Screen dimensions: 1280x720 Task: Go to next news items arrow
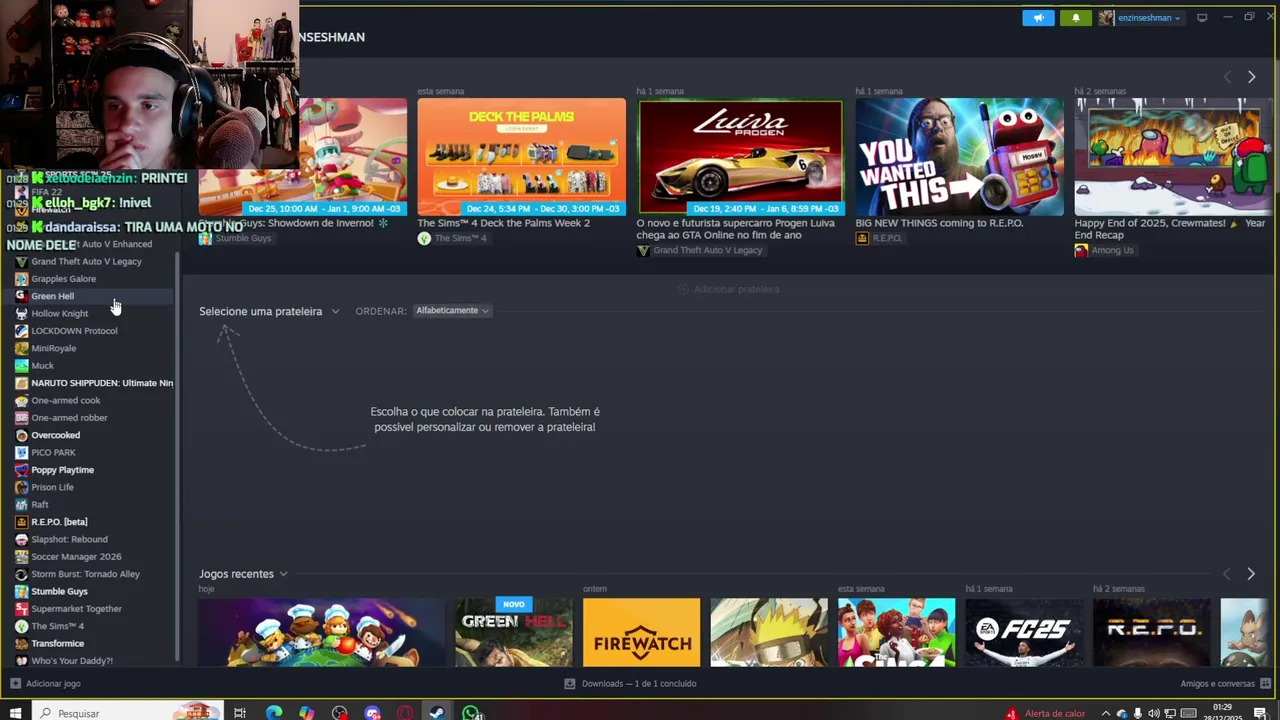click(x=1251, y=77)
